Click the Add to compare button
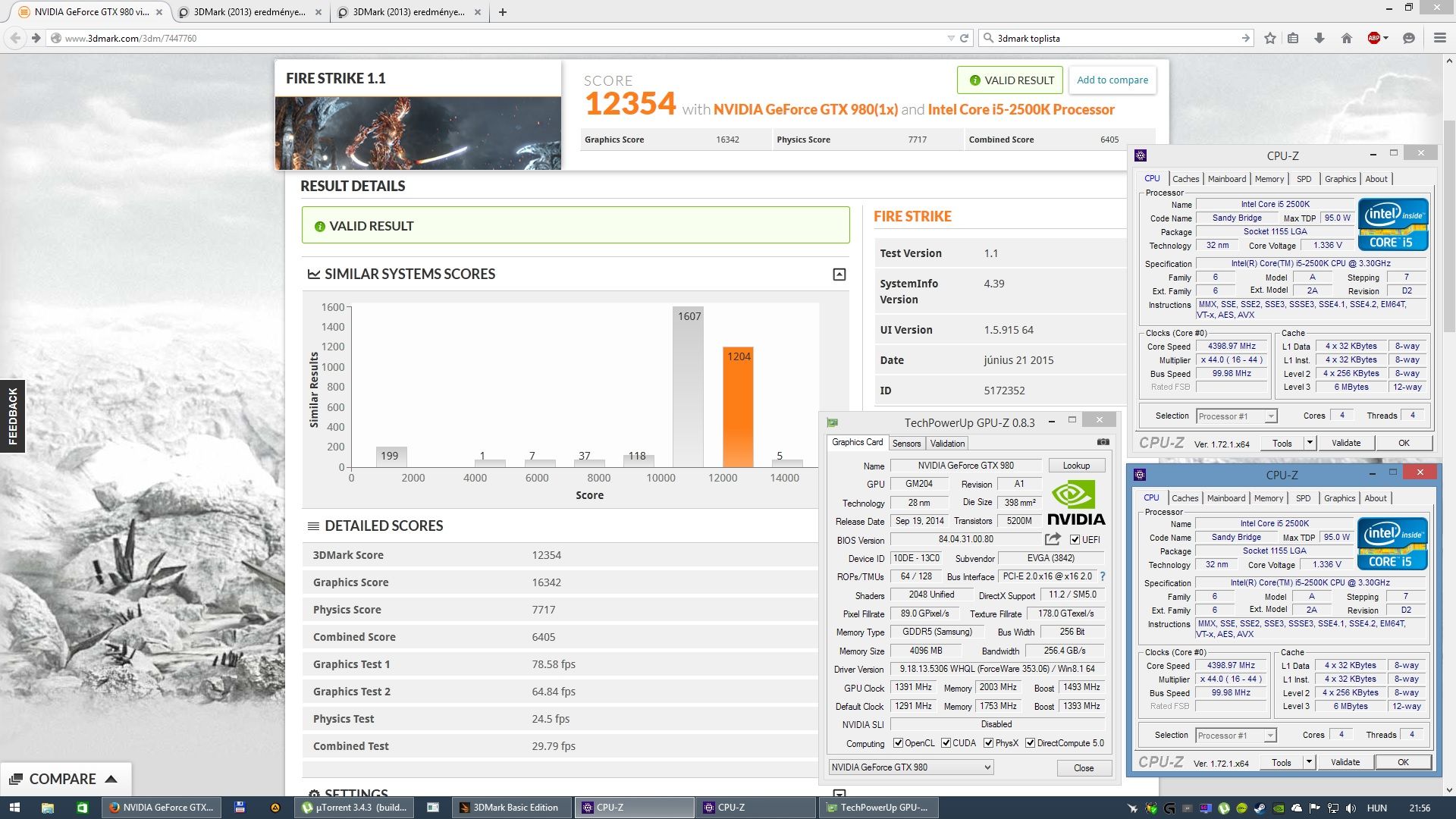Screen dimensions: 1456x819 tap(1112, 80)
